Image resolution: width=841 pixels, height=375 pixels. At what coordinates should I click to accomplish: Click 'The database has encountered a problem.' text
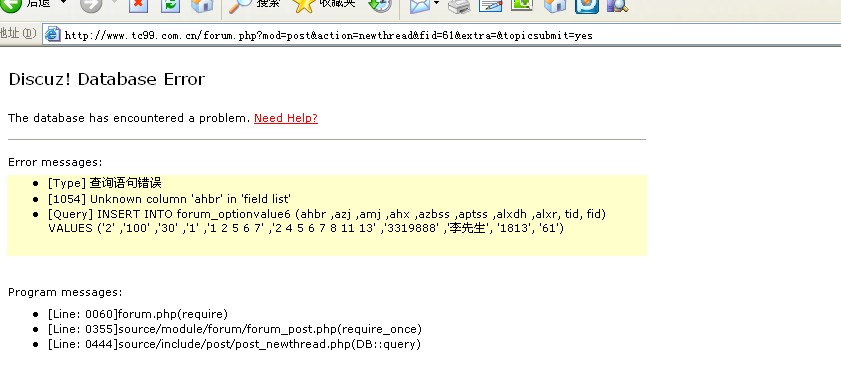[129, 118]
